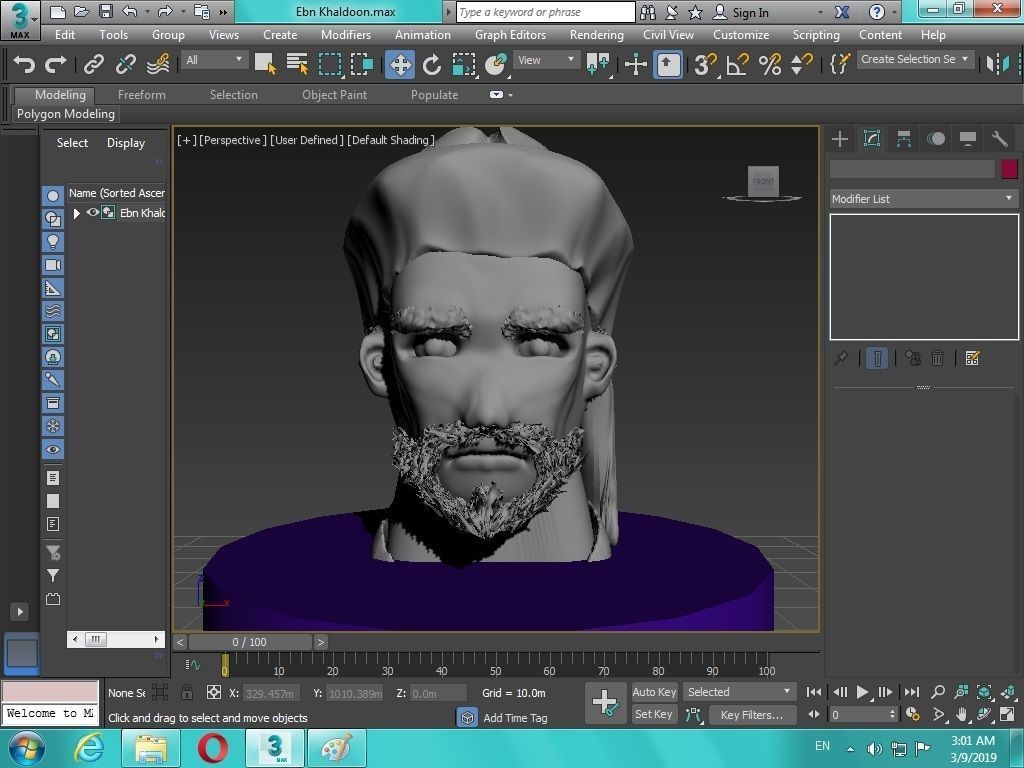
Task: Open Opera browser from the taskbar
Action: click(x=212, y=748)
